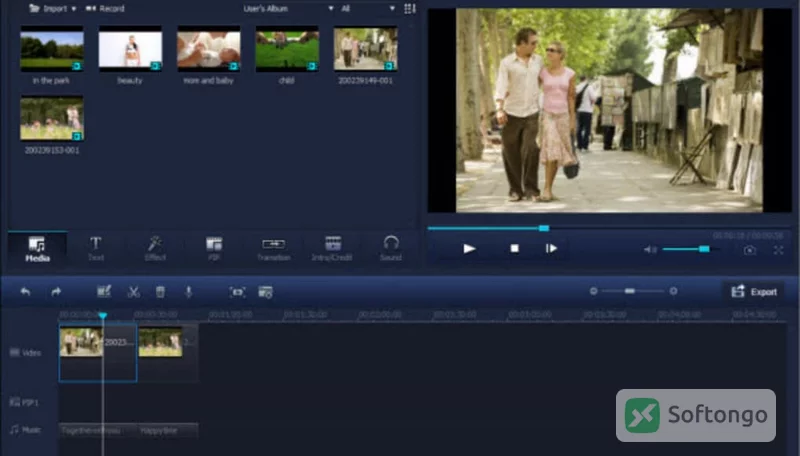800x456 pixels.
Task: Select the first audio clip on Music track
Action: pyautogui.click(x=98, y=430)
